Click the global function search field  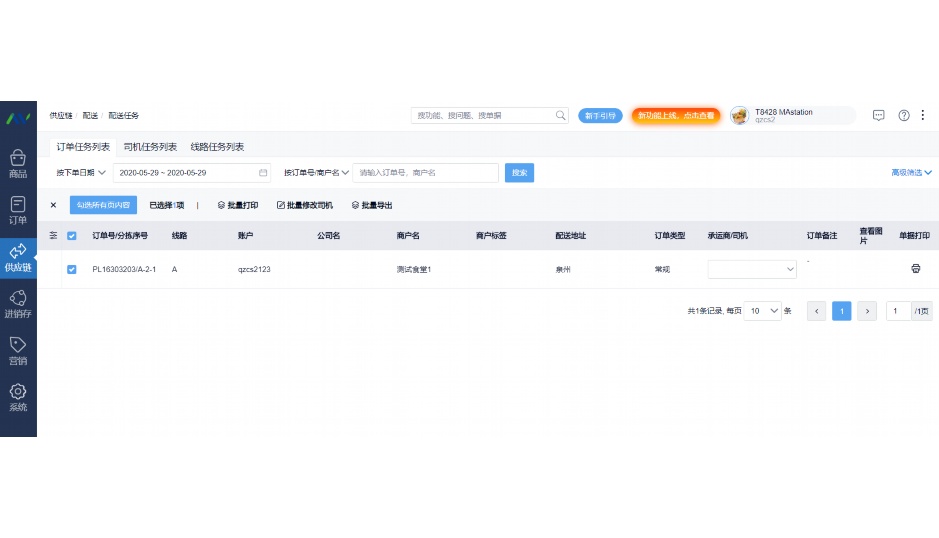489,116
